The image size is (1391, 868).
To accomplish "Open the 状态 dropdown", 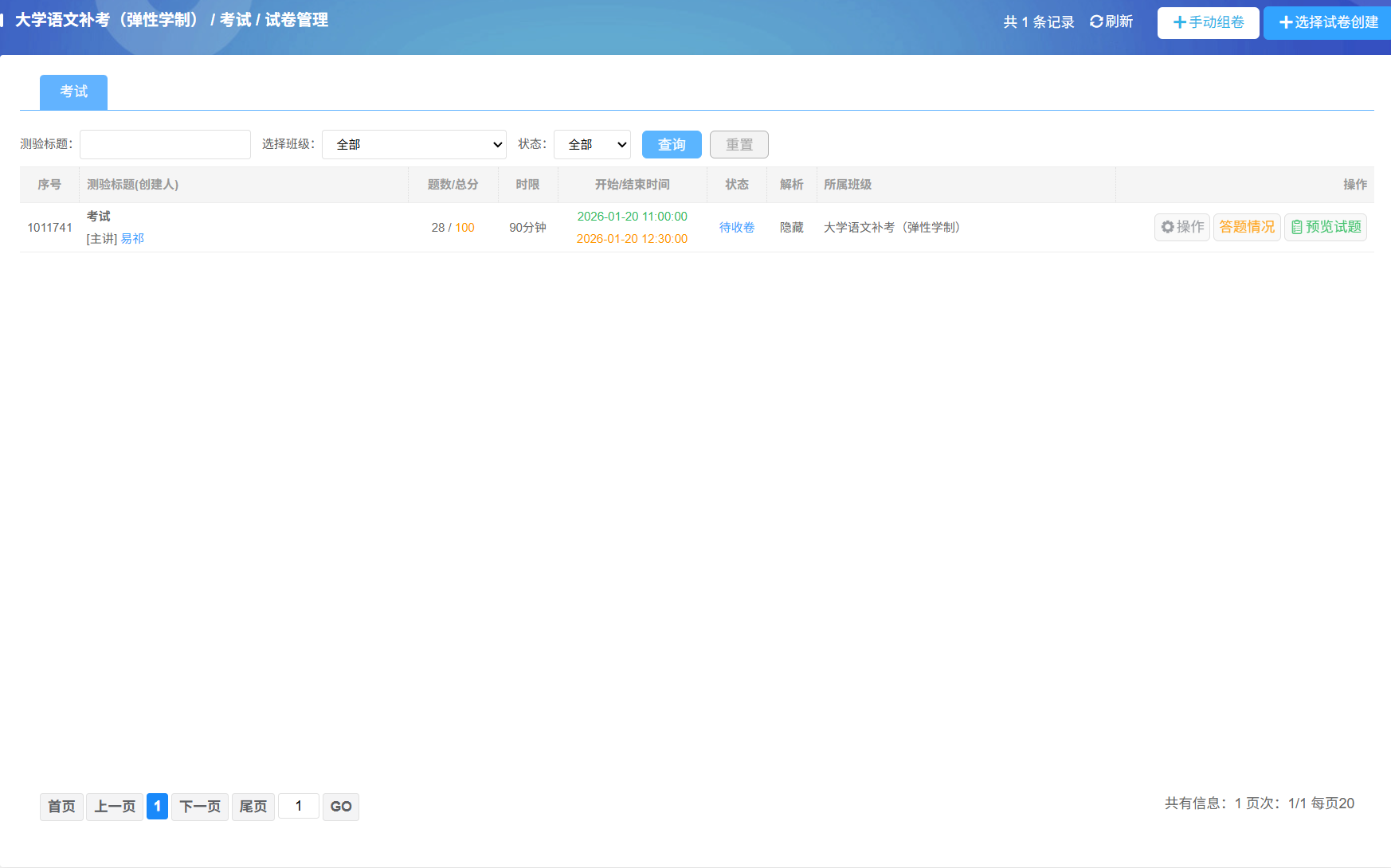I will (592, 144).
